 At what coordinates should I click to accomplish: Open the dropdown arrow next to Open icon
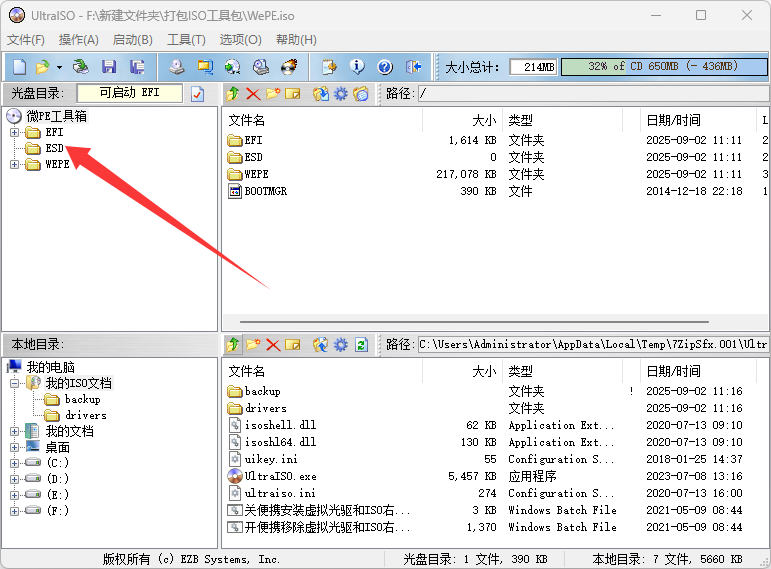58,67
